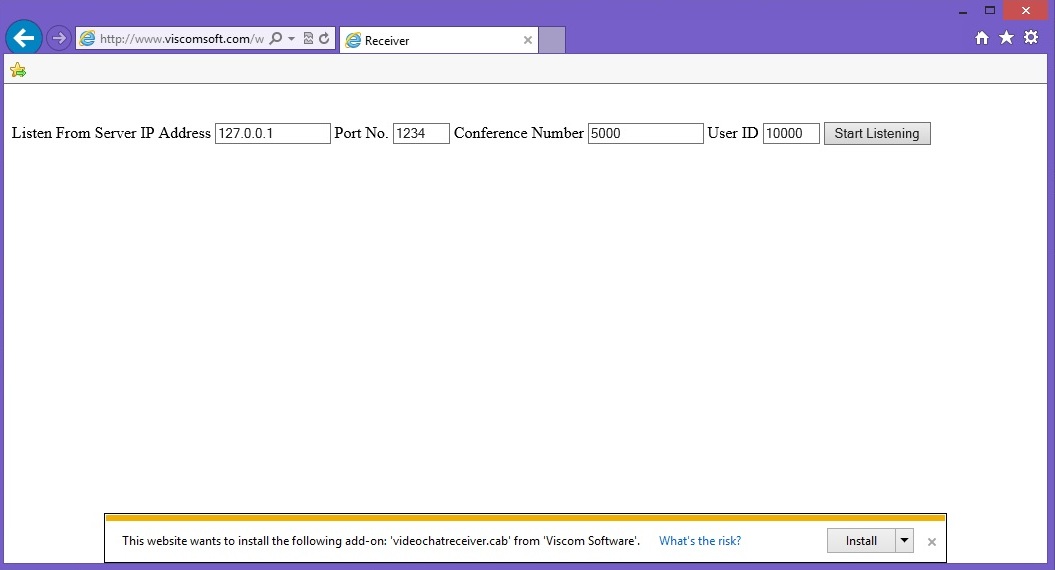The image size is (1055, 570).
Task: Open a new blank tab
Action: tap(552, 40)
